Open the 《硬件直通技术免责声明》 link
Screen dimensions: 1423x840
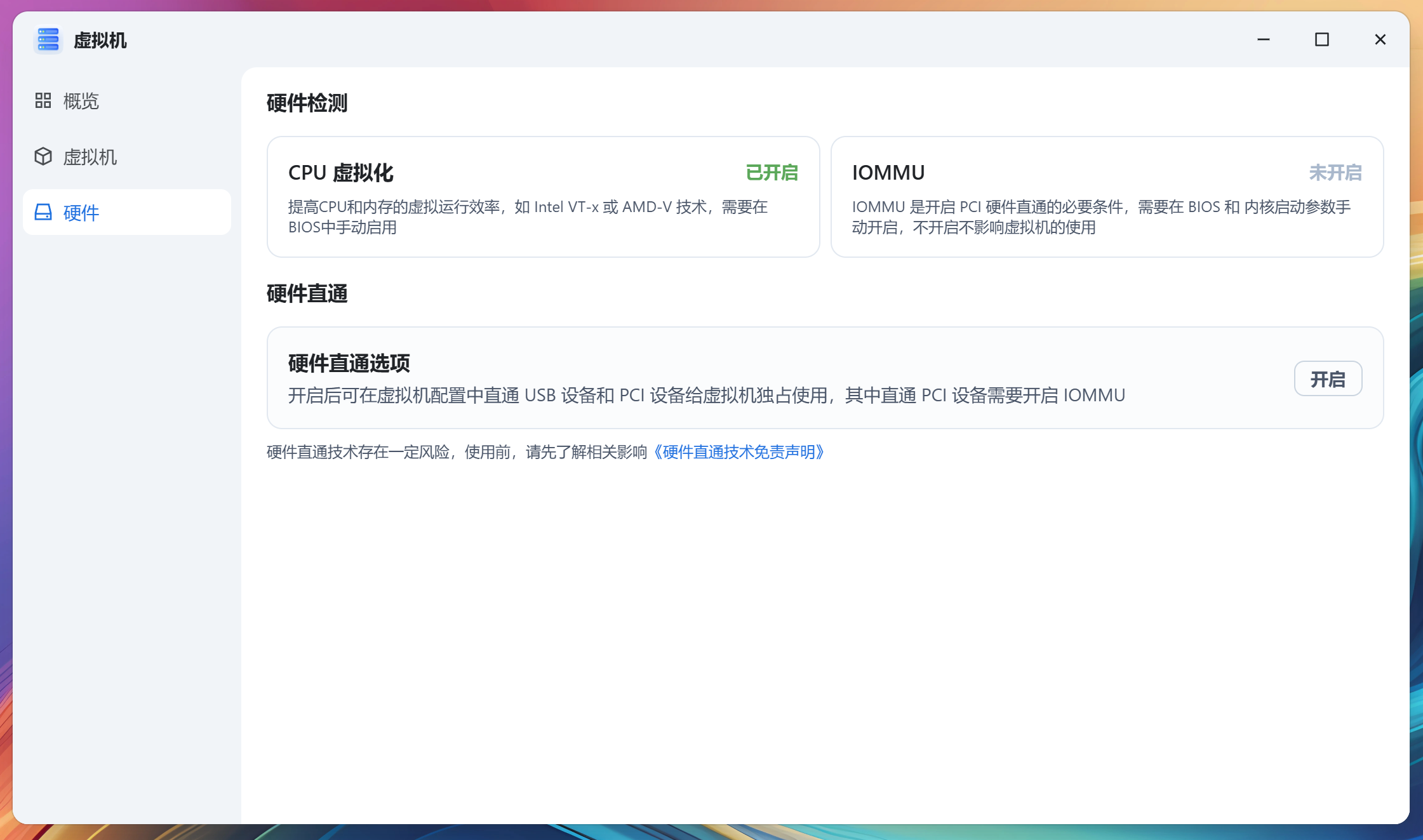[x=738, y=452]
